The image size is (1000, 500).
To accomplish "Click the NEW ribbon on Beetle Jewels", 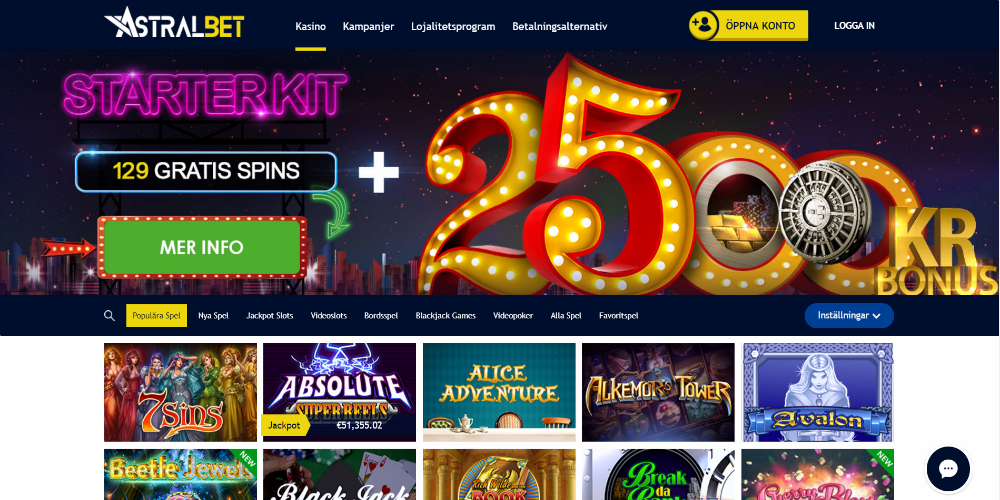I will point(245,460).
